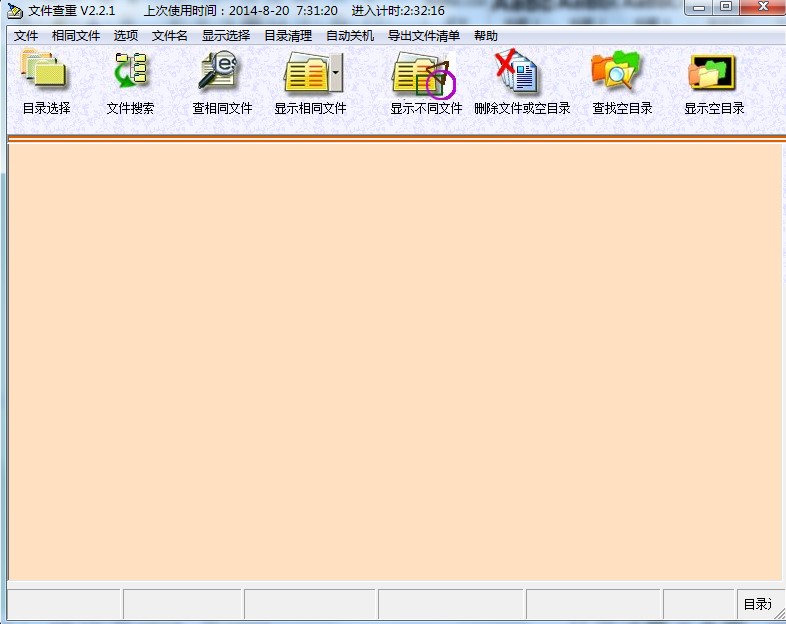Click the 显示空目录 toolbar icon
The image size is (786, 624).
click(711, 73)
